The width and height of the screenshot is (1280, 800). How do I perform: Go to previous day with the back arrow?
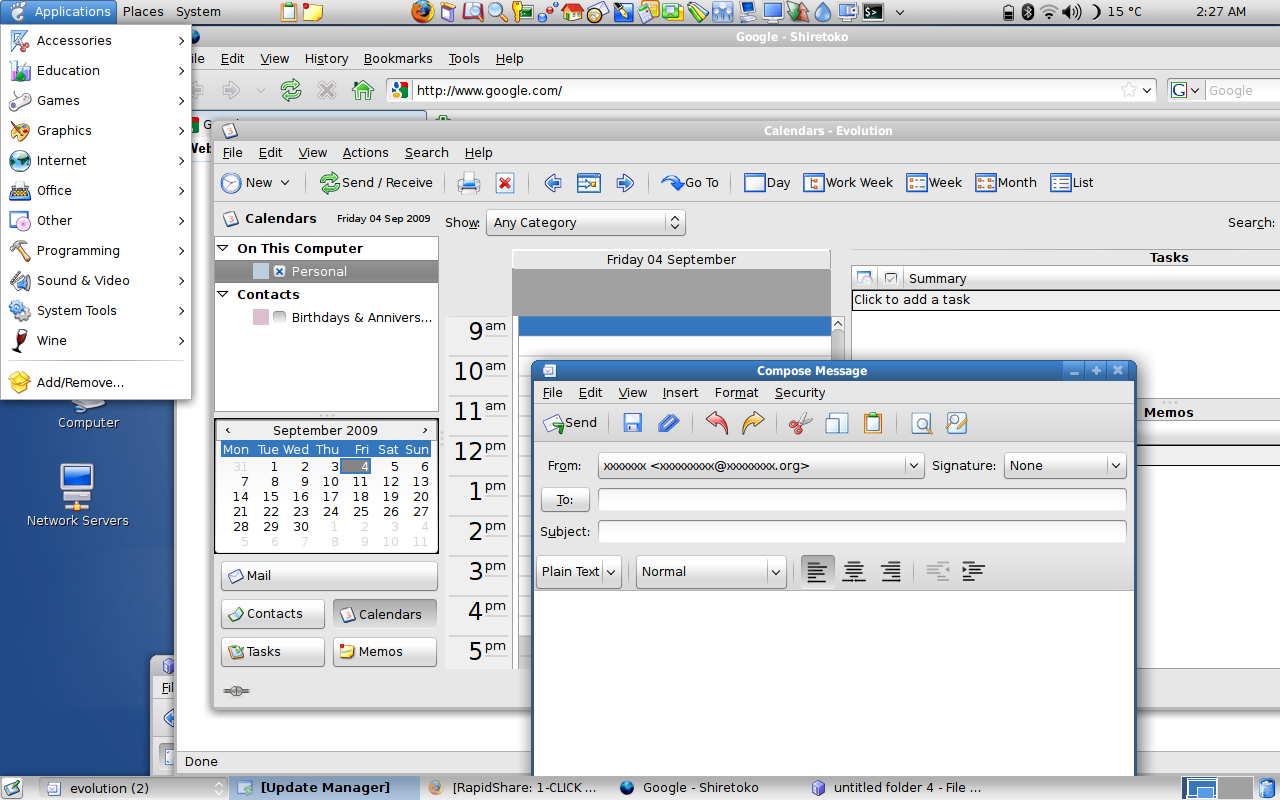(x=553, y=183)
